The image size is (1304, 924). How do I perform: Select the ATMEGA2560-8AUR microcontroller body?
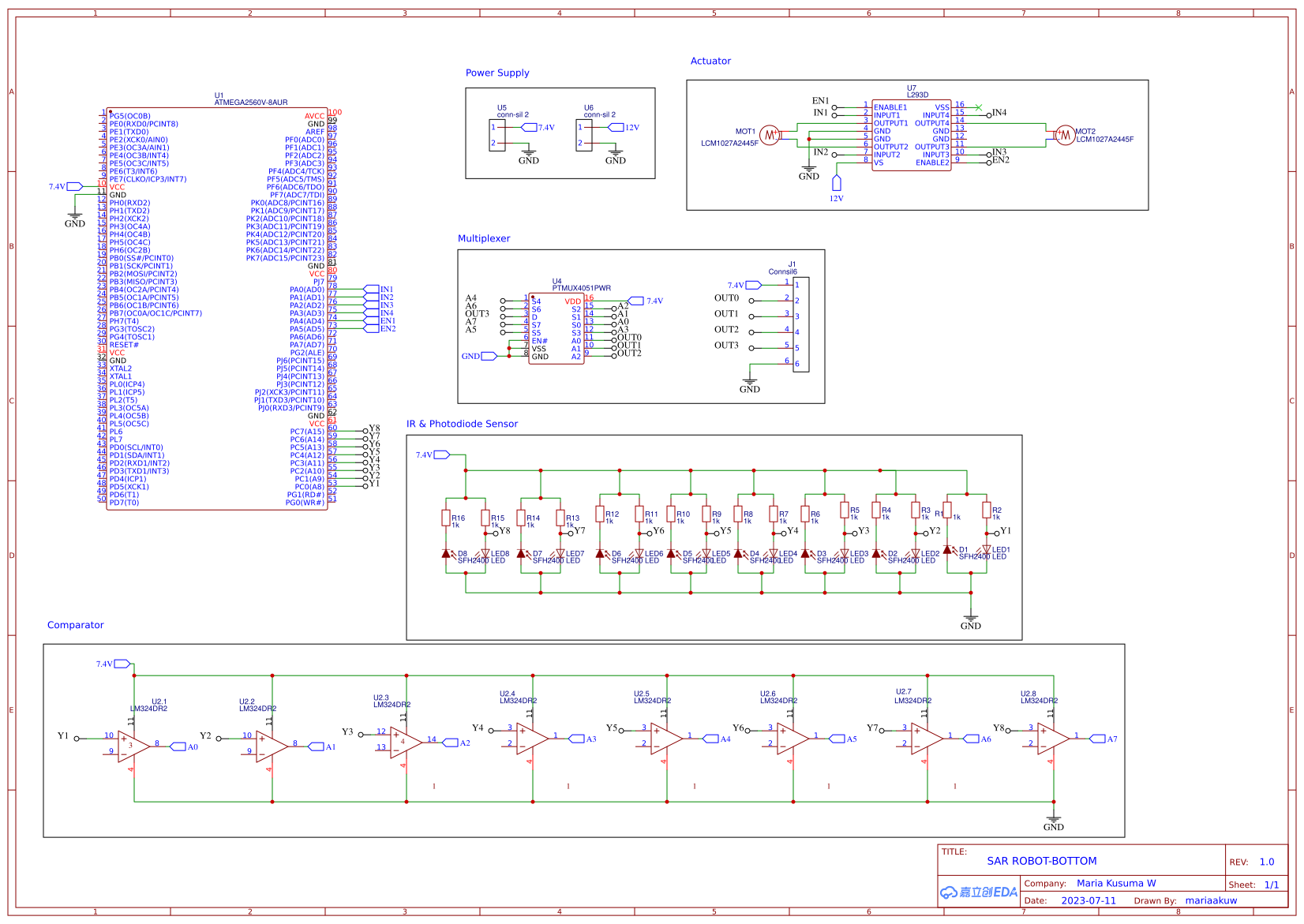pos(217,308)
